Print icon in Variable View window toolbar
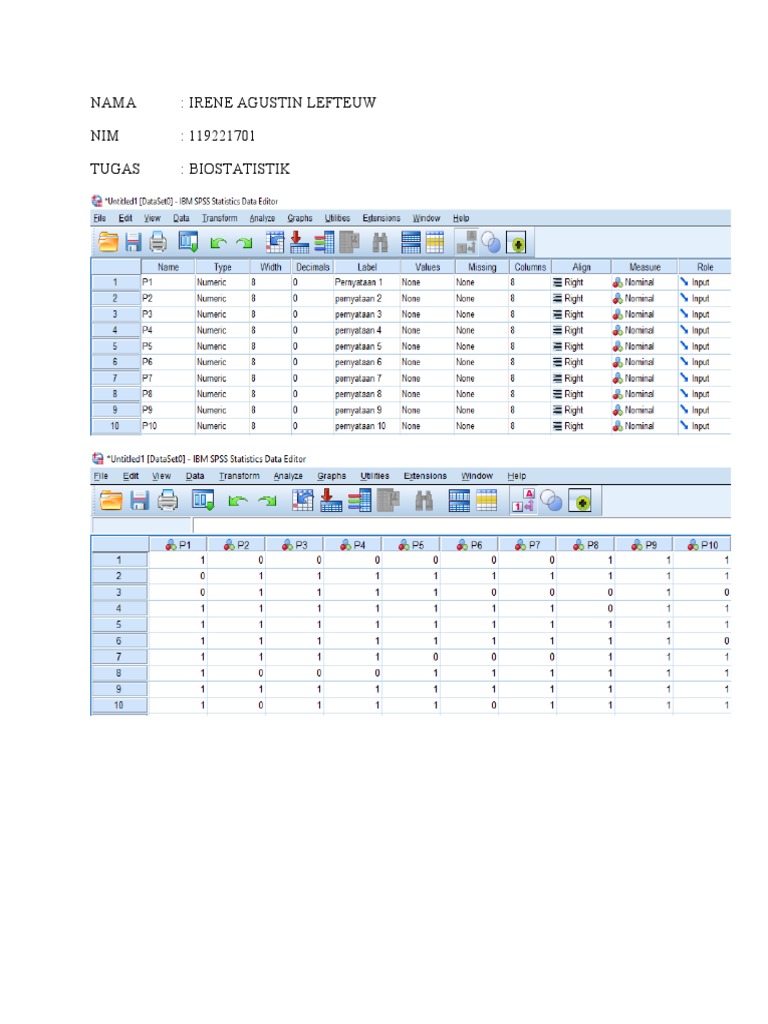768x1024 pixels. (158, 243)
